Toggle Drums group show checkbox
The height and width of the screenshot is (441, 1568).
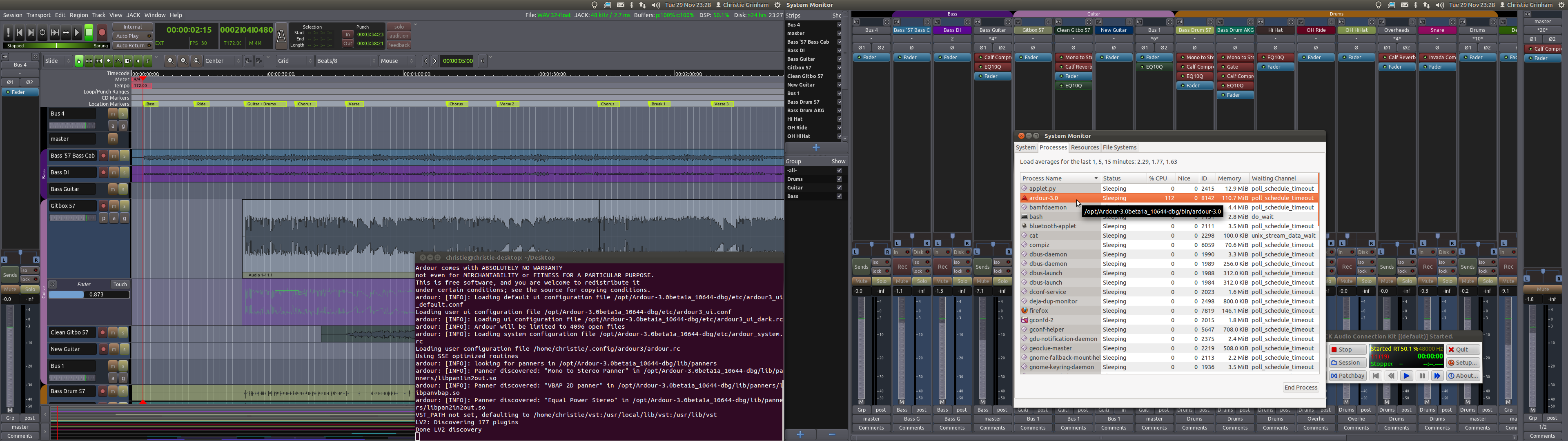[839, 179]
